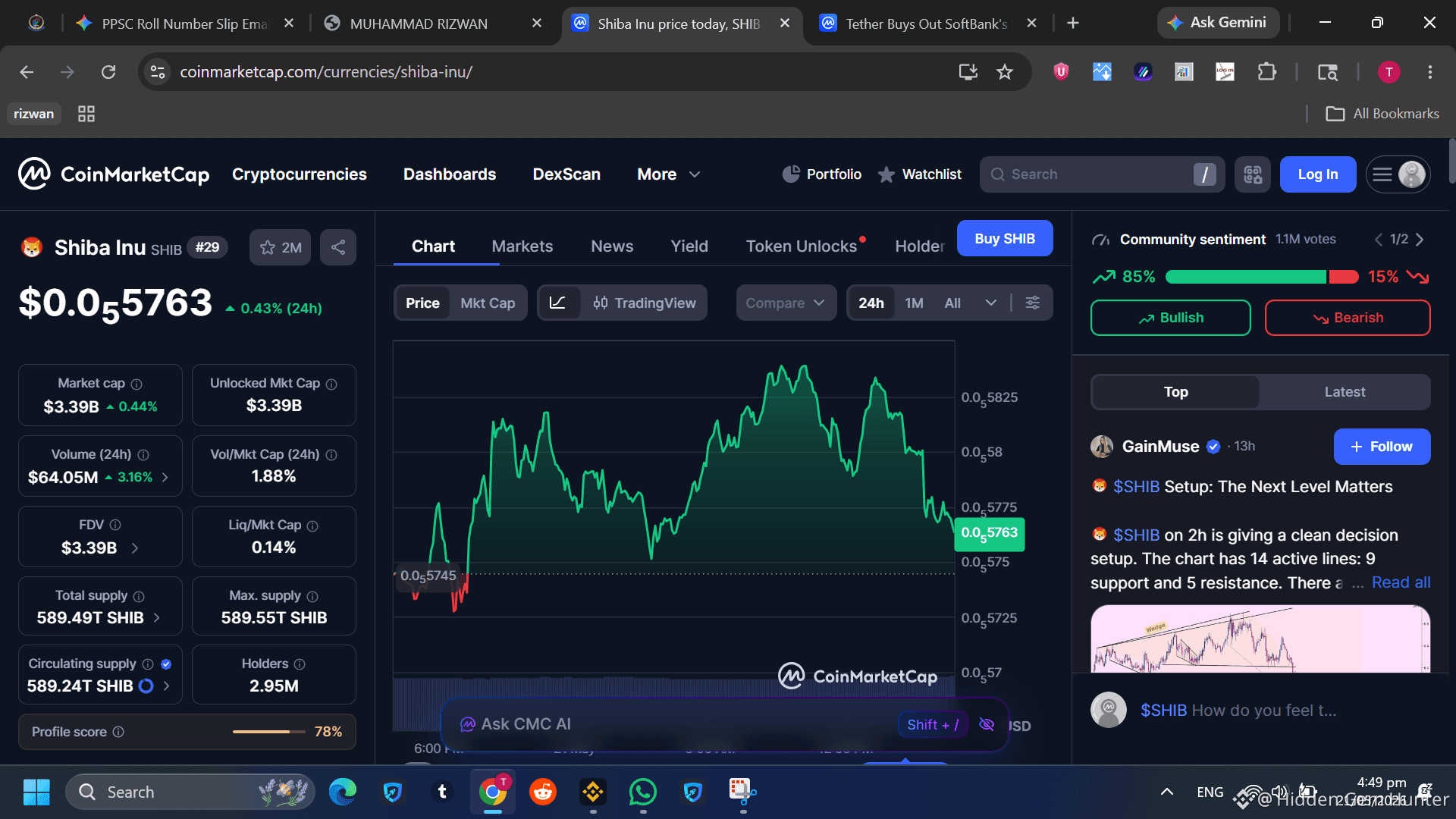Open chart settings sliders icon
Viewport: 1456px width, 819px height.
[1033, 303]
